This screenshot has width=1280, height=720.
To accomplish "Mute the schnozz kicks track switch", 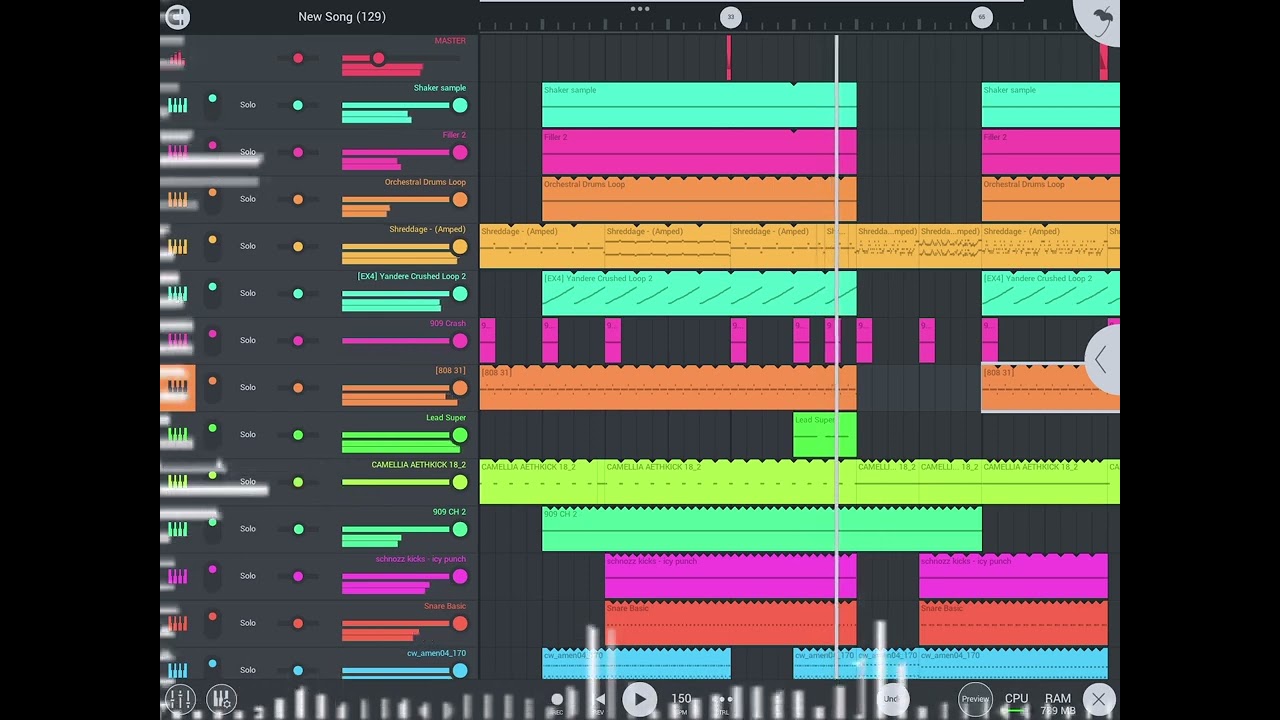I will 212,576.
